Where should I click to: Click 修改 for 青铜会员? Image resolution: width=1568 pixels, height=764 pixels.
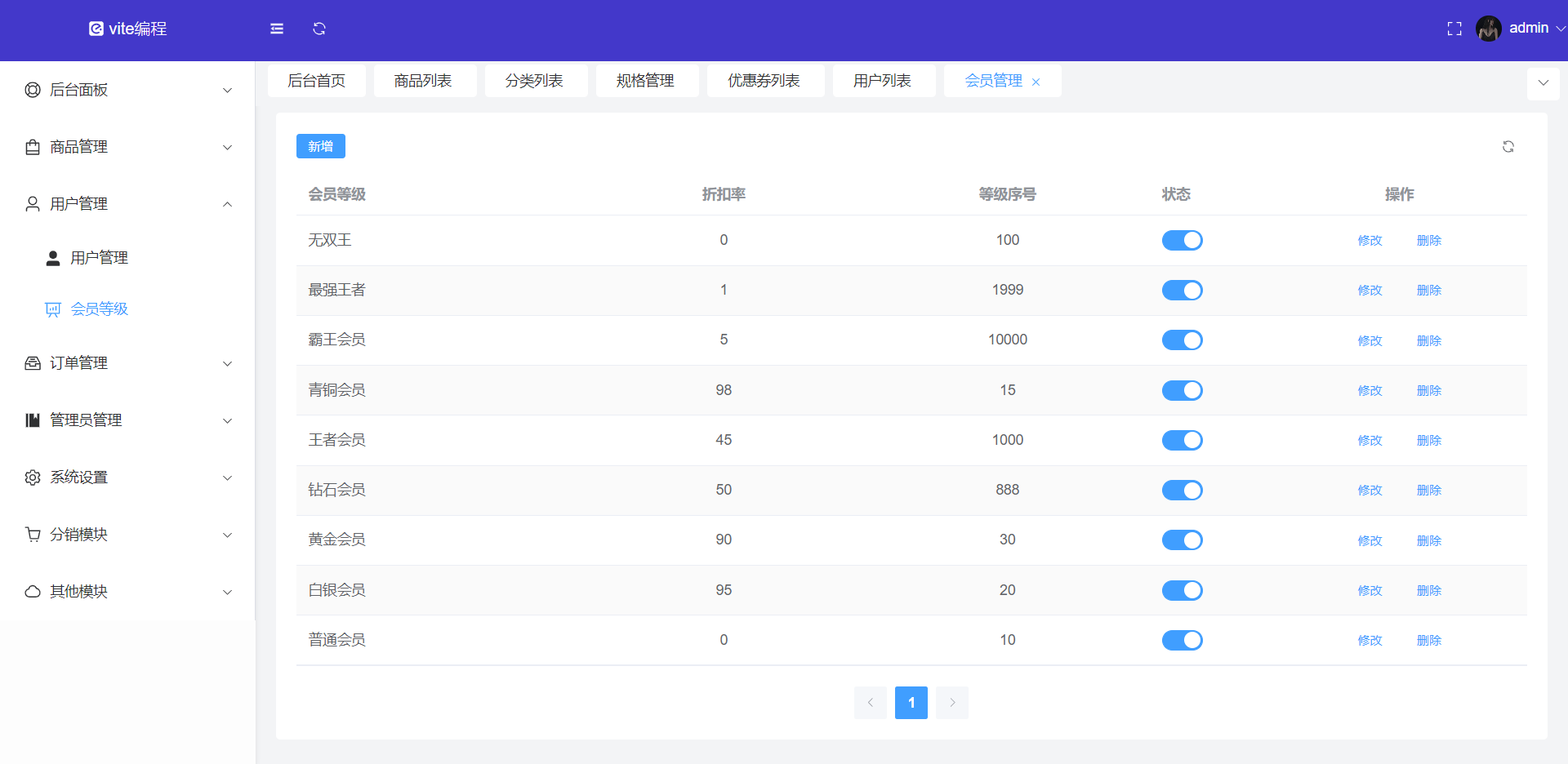pyautogui.click(x=1370, y=391)
